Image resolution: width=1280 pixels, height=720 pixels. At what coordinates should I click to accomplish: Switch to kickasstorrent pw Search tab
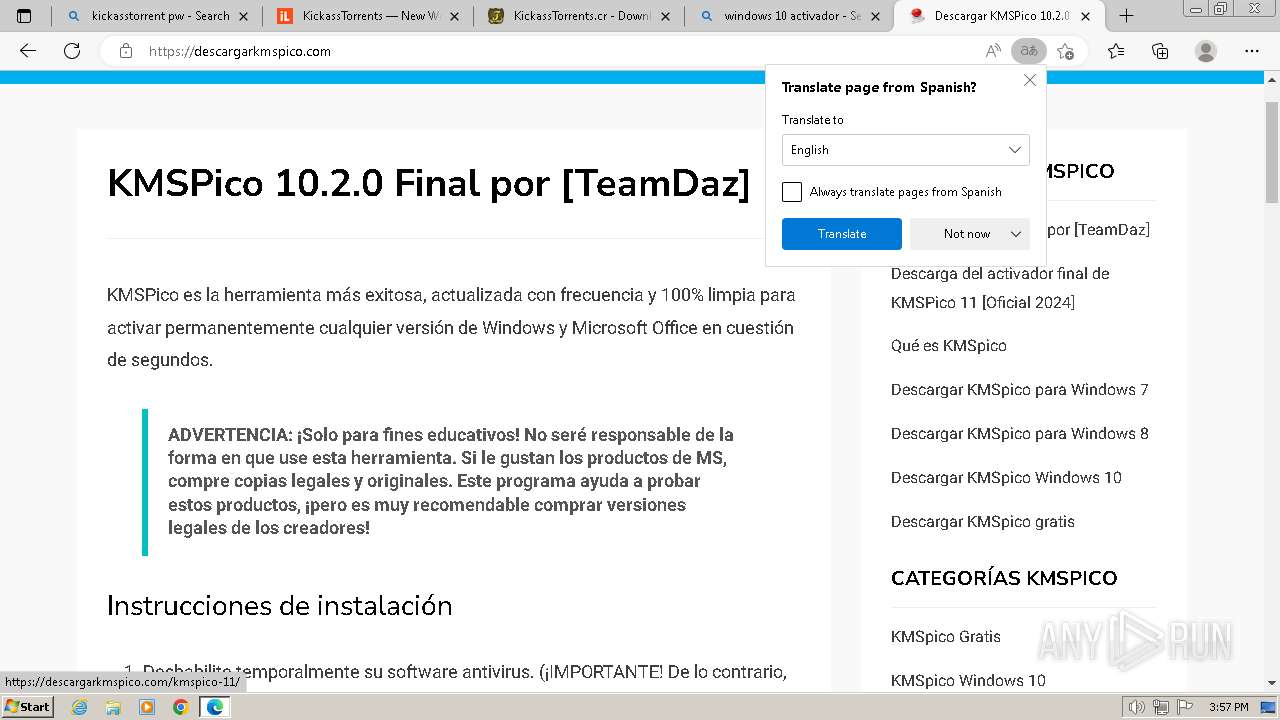pos(157,16)
